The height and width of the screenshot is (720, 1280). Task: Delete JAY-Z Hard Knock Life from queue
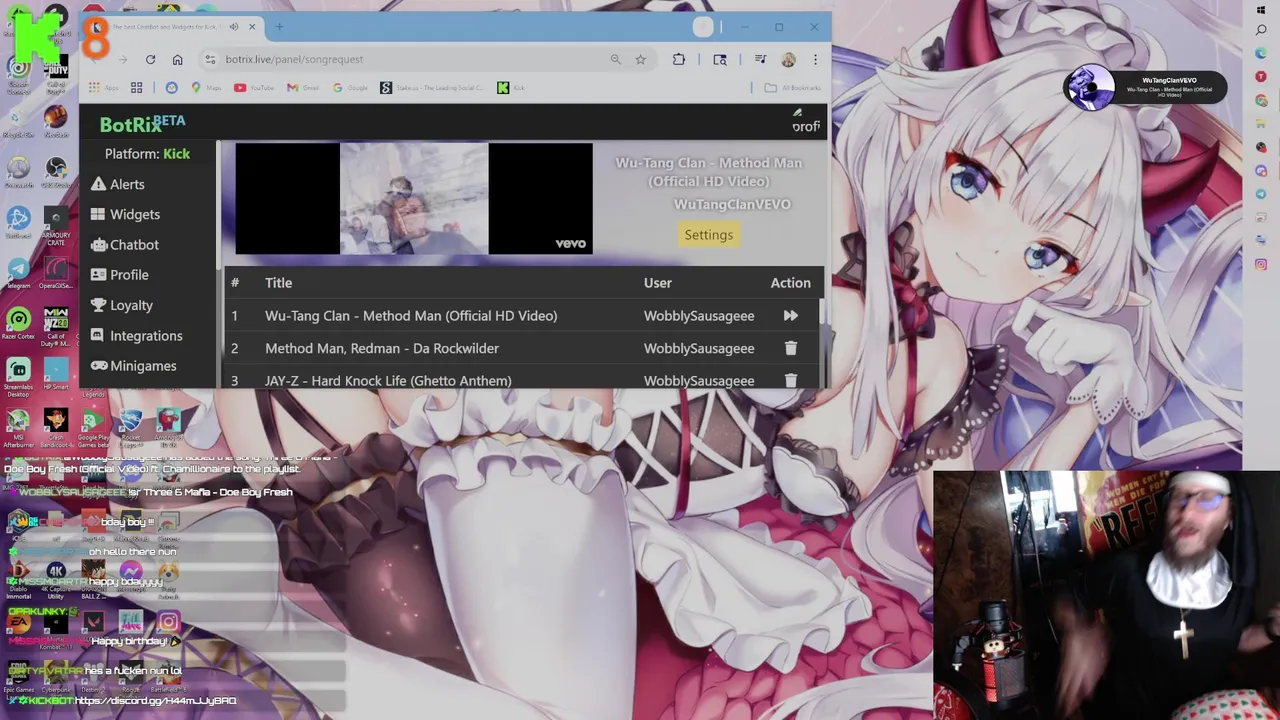click(x=790, y=380)
